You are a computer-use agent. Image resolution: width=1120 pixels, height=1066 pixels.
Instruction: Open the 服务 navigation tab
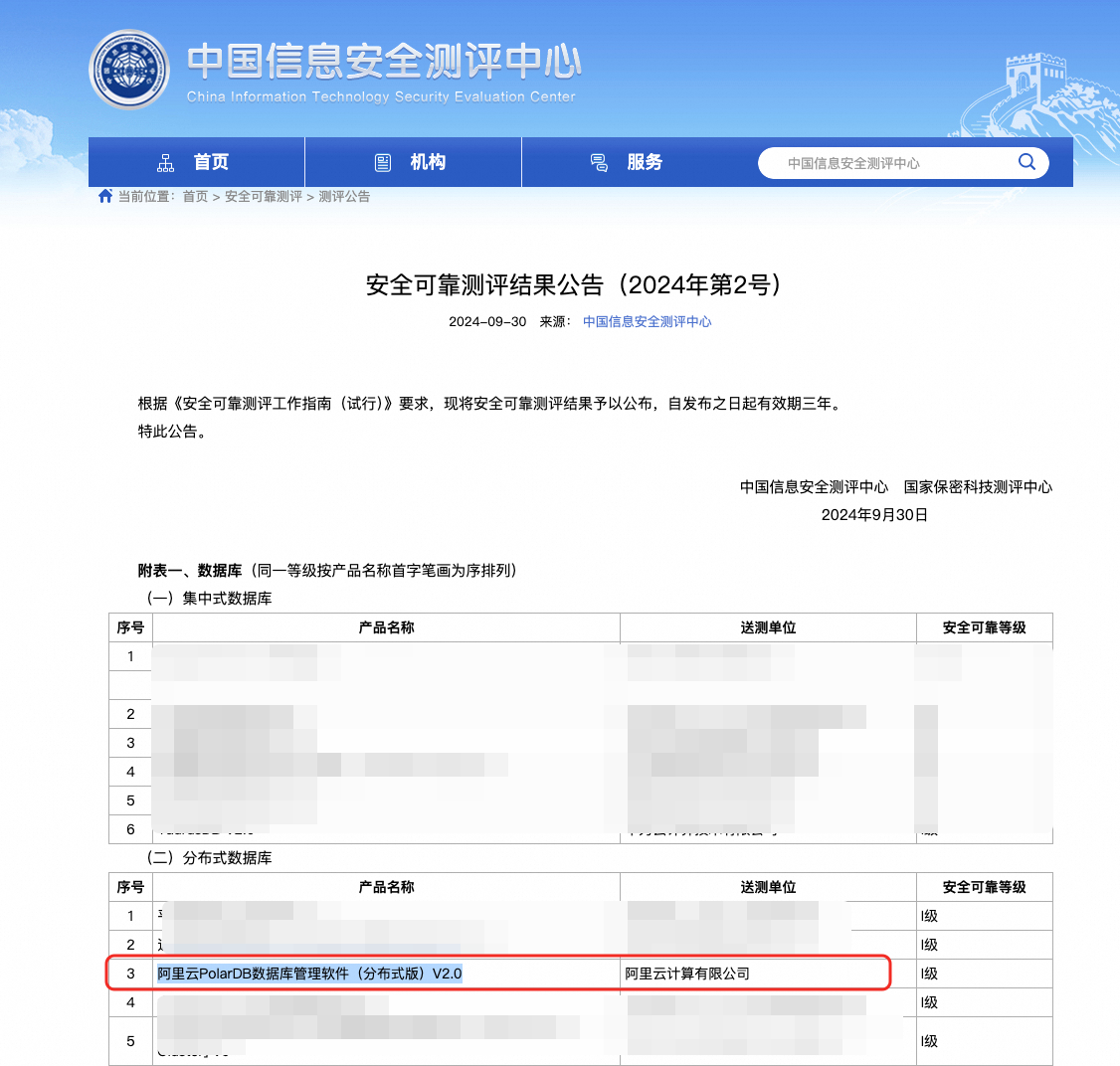click(630, 162)
